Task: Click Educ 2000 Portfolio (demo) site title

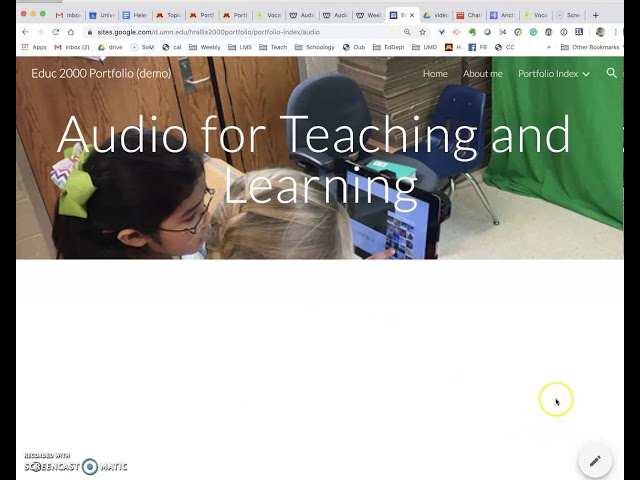Action: click(101, 73)
